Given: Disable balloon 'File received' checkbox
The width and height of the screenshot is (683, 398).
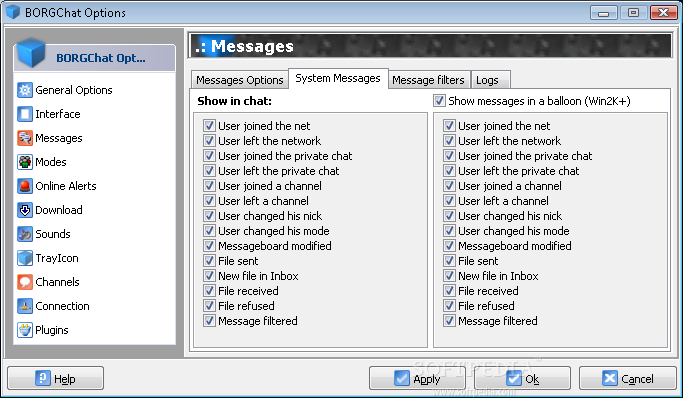Looking at the screenshot, I should point(449,291).
